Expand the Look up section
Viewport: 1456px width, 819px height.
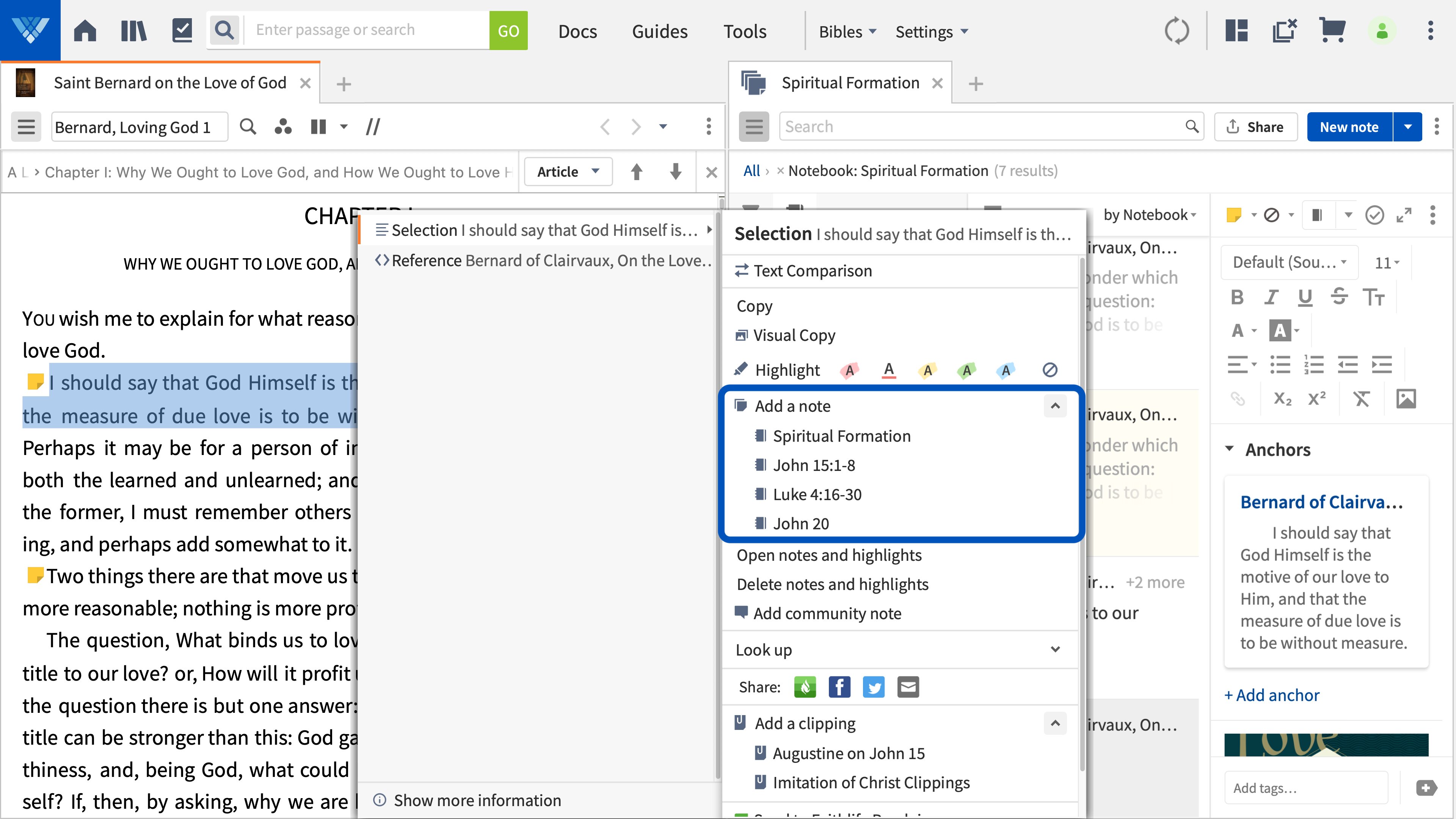point(1055,650)
